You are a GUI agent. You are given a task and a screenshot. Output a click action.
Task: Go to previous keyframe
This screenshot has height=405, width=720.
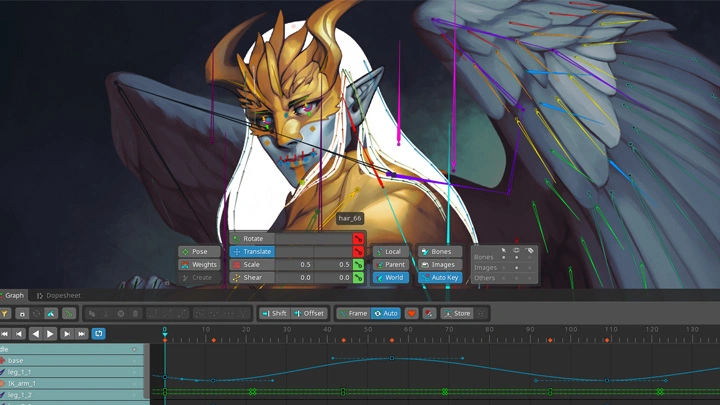pos(19,334)
